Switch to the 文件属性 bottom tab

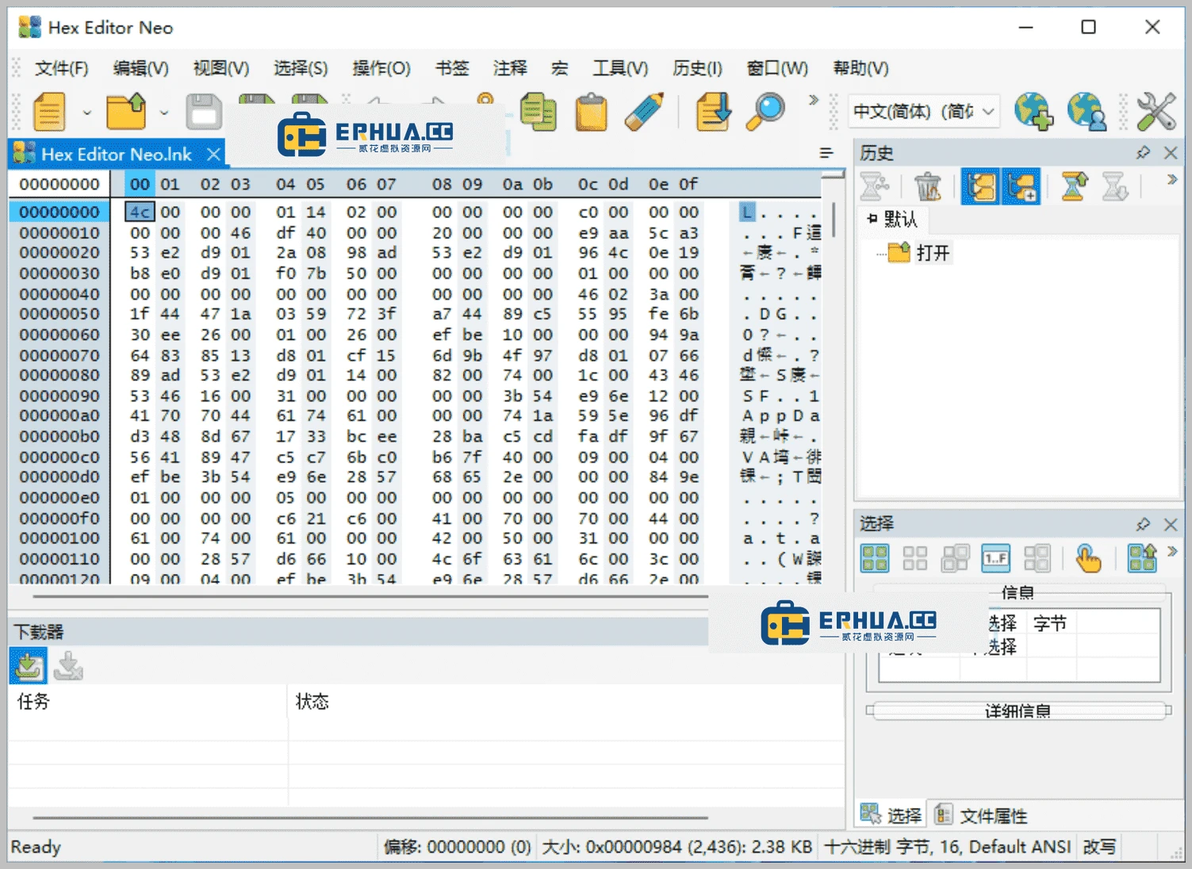coord(982,816)
